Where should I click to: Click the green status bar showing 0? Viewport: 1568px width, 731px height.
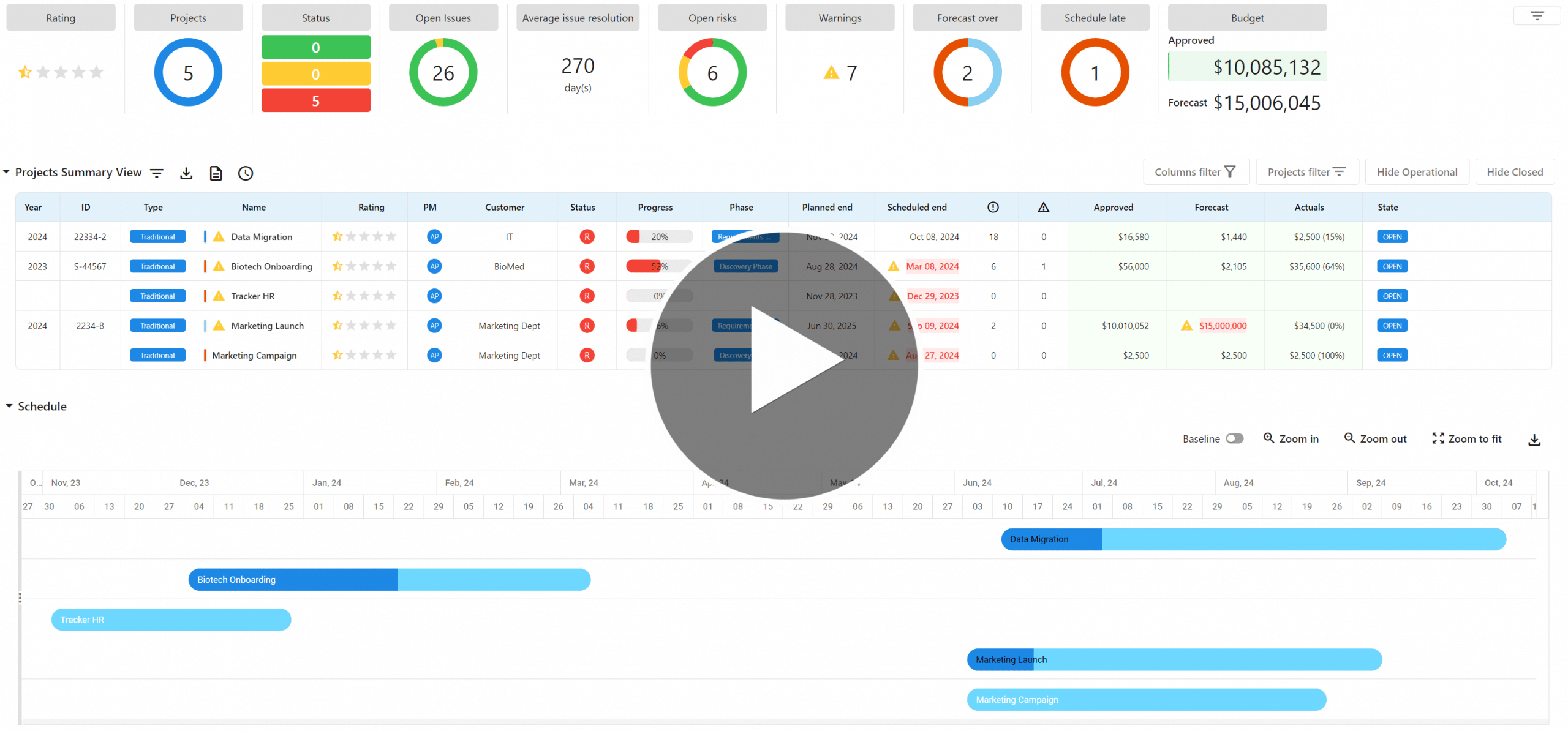coord(315,47)
